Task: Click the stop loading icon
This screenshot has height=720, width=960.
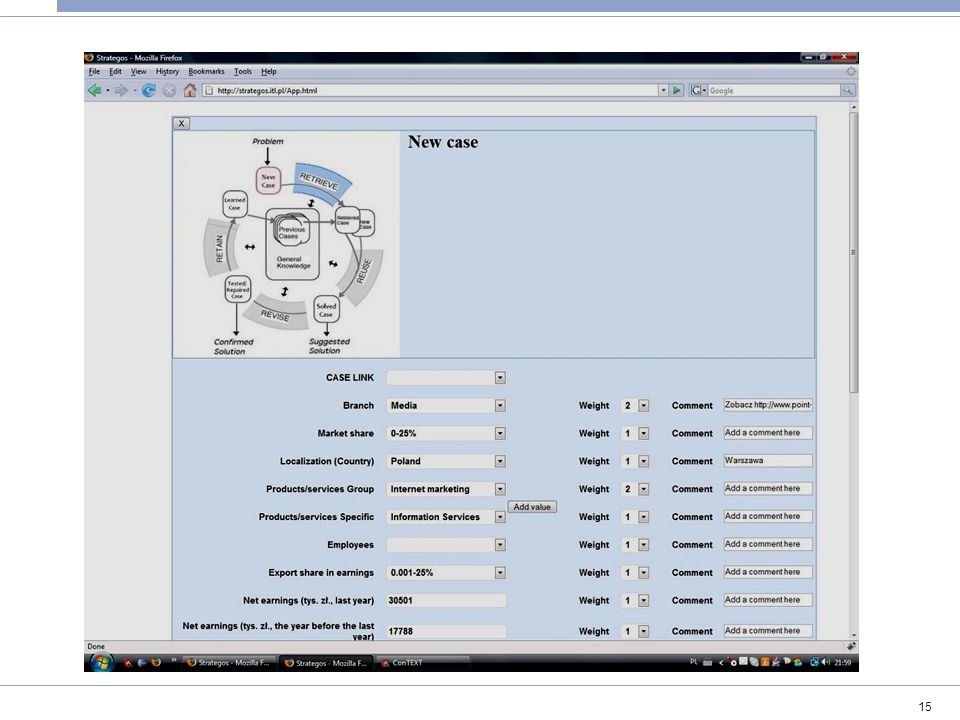Action: tap(169, 91)
